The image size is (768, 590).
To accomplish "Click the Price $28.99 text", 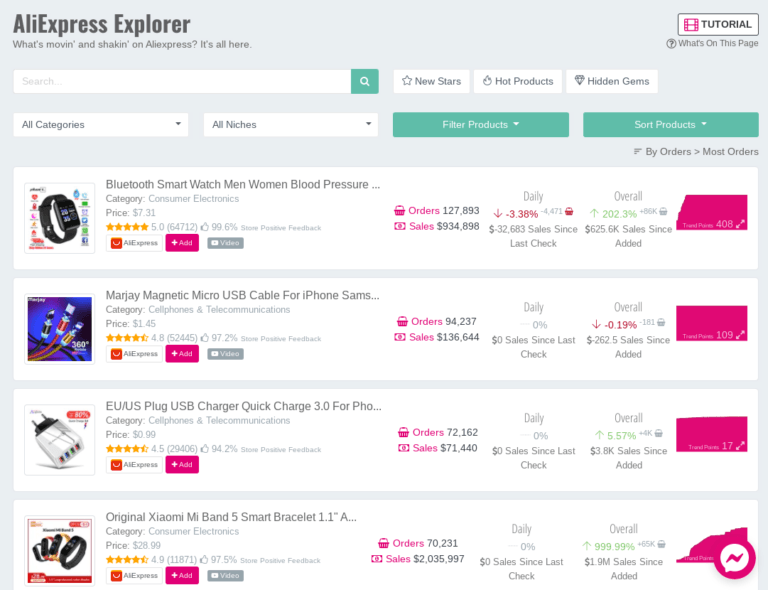I will coord(133,545).
